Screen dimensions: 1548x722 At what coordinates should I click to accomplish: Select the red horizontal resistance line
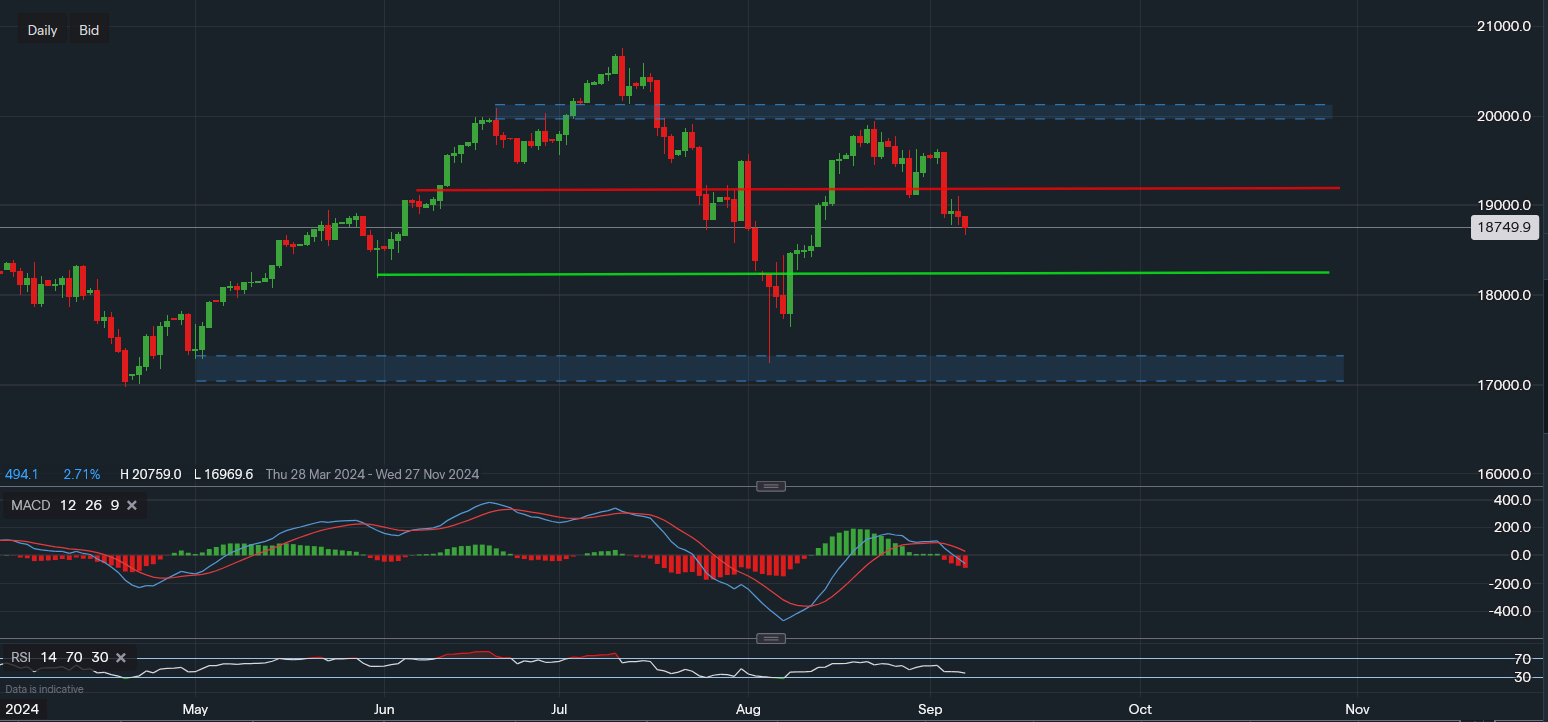[1150, 187]
